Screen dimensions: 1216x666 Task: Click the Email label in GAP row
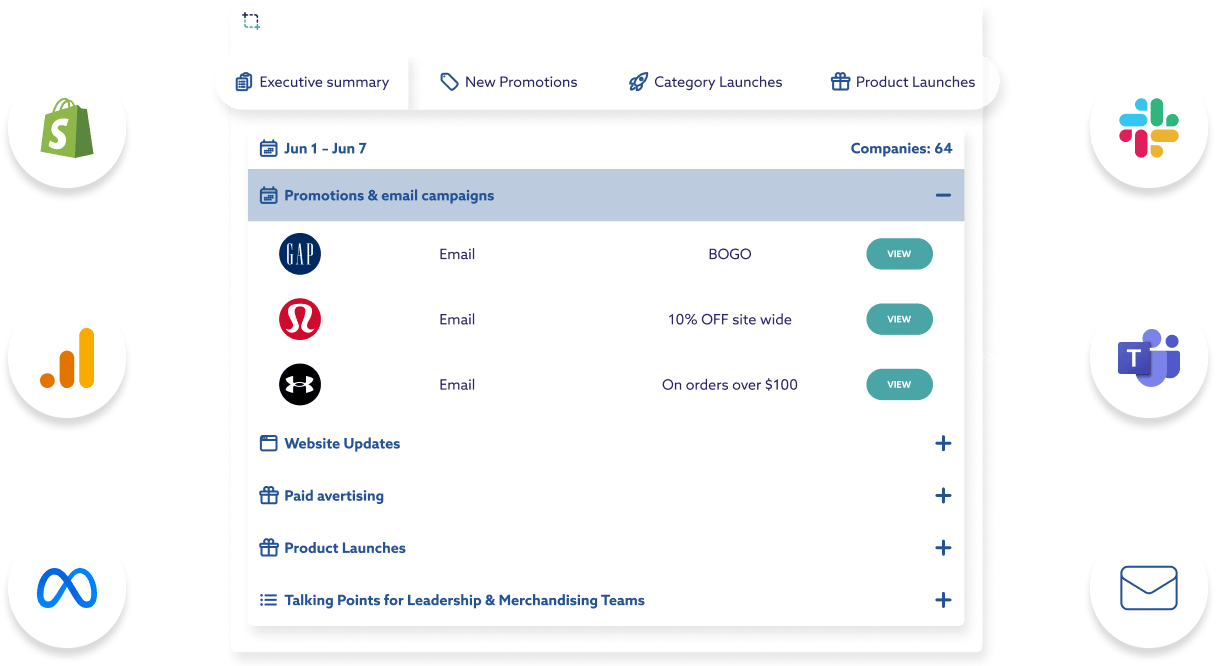[457, 254]
